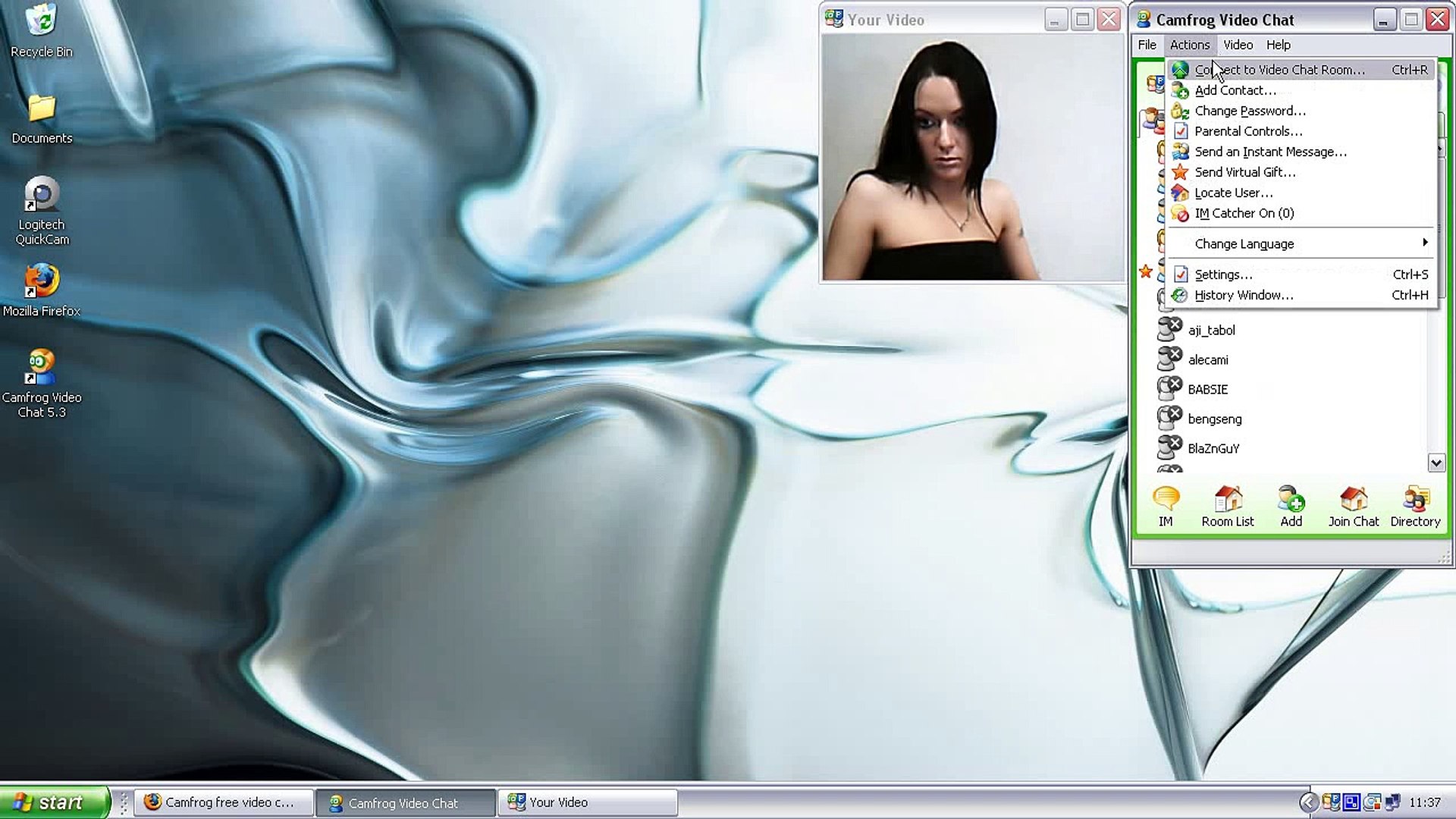Screen dimensions: 1456x819
Task: Open the IM window with the IM icon
Action: (x=1166, y=504)
